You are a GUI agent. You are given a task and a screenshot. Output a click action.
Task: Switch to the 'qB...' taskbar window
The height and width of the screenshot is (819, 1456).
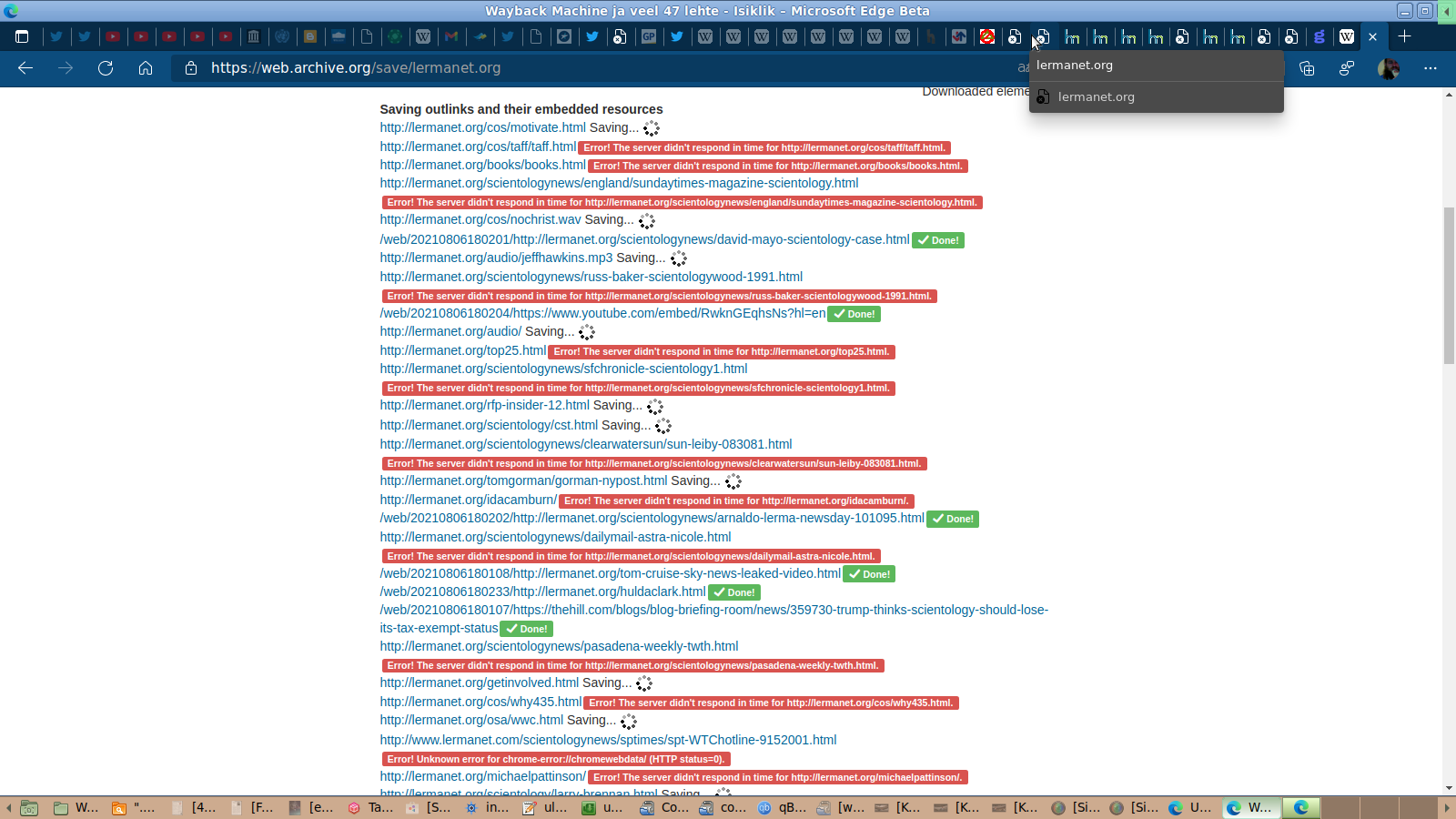tap(783, 807)
